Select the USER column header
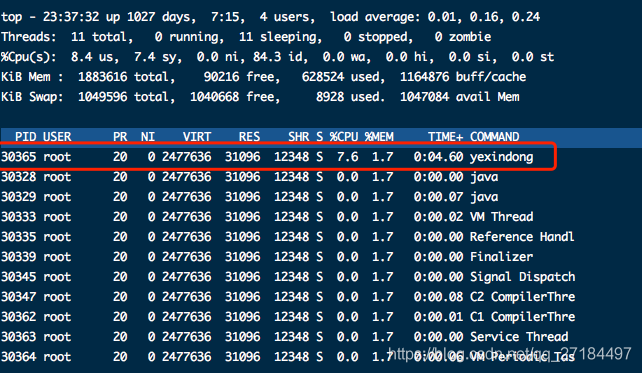This screenshot has width=642, height=373. (57, 136)
